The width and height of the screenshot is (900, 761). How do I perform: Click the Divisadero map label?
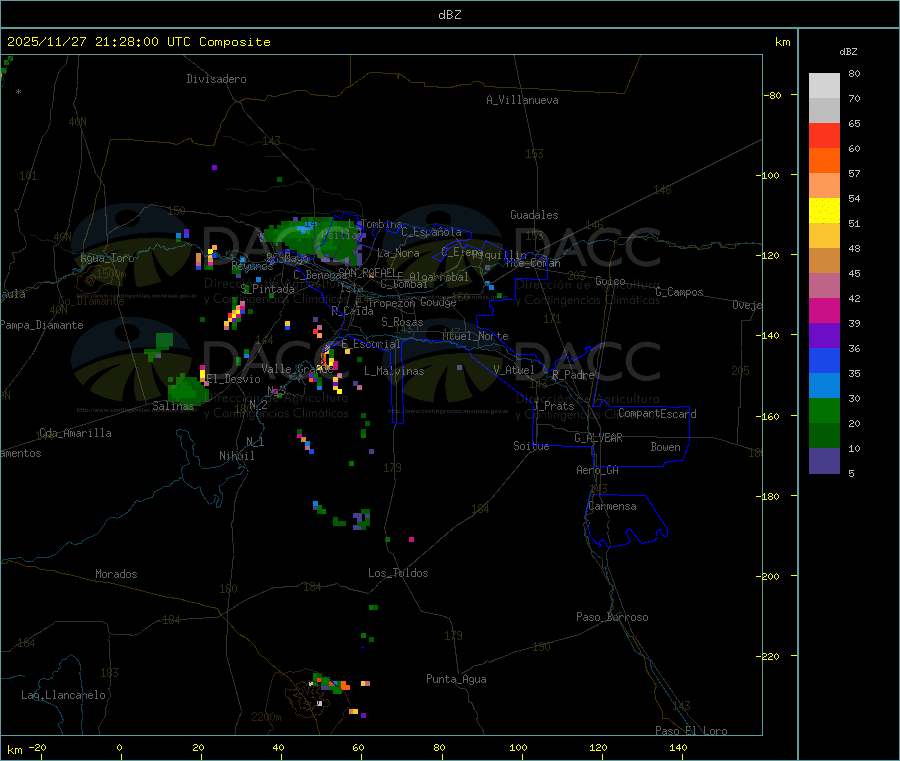216,79
